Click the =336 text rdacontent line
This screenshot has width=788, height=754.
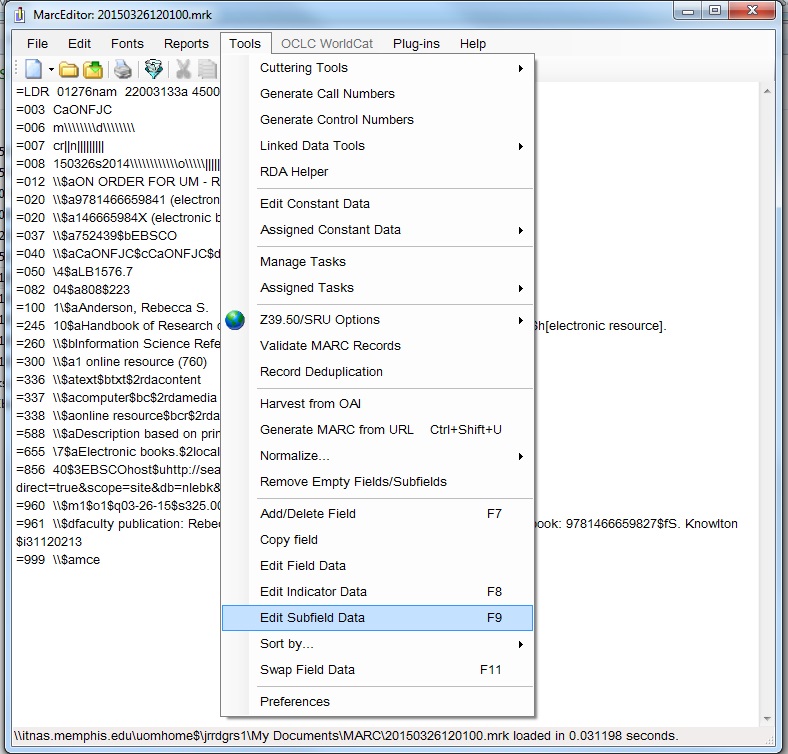click(x=108, y=380)
